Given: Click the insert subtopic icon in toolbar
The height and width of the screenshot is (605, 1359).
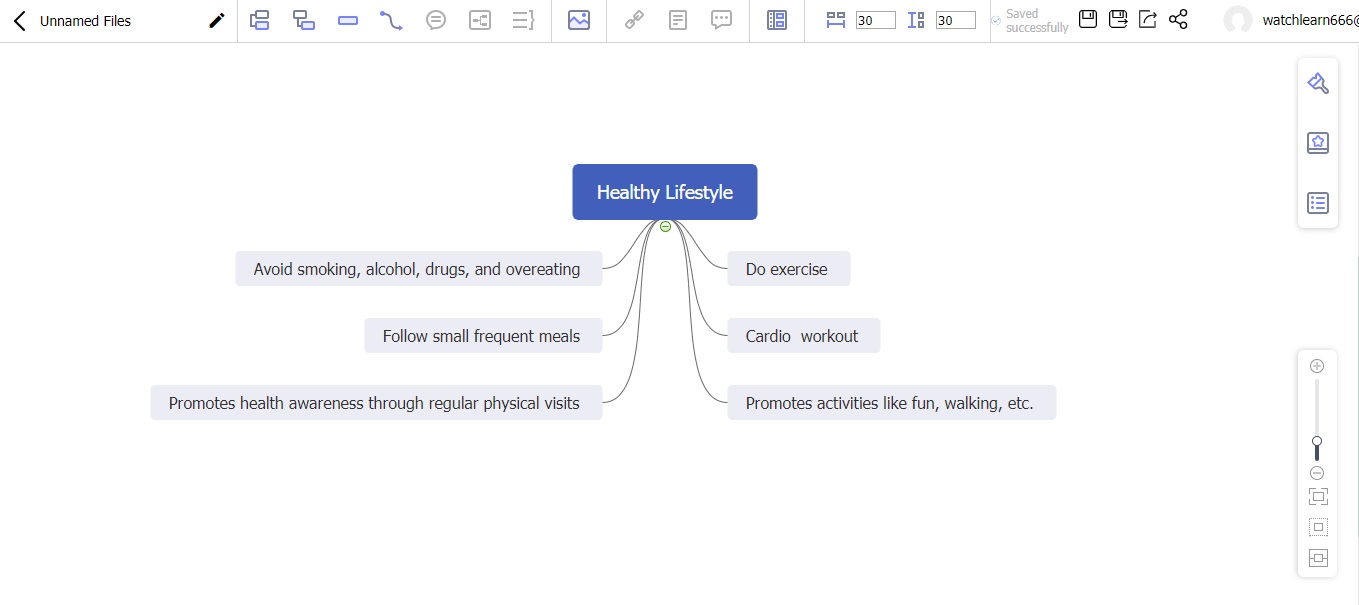Looking at the screenshot, I should pyautogui.click(x=304, y=20).
